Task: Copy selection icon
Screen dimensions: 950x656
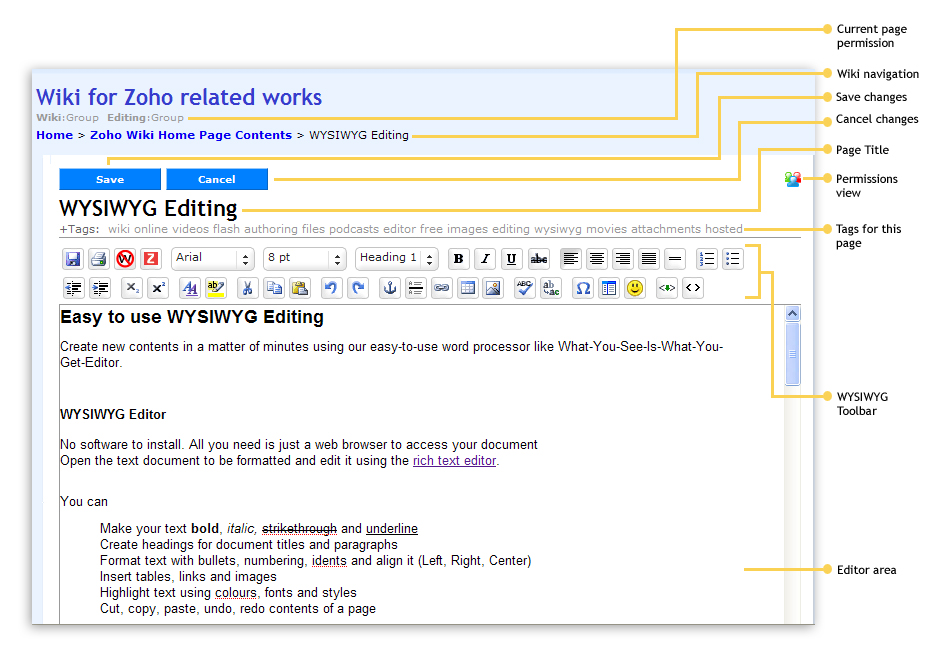Action: [274, 288]
